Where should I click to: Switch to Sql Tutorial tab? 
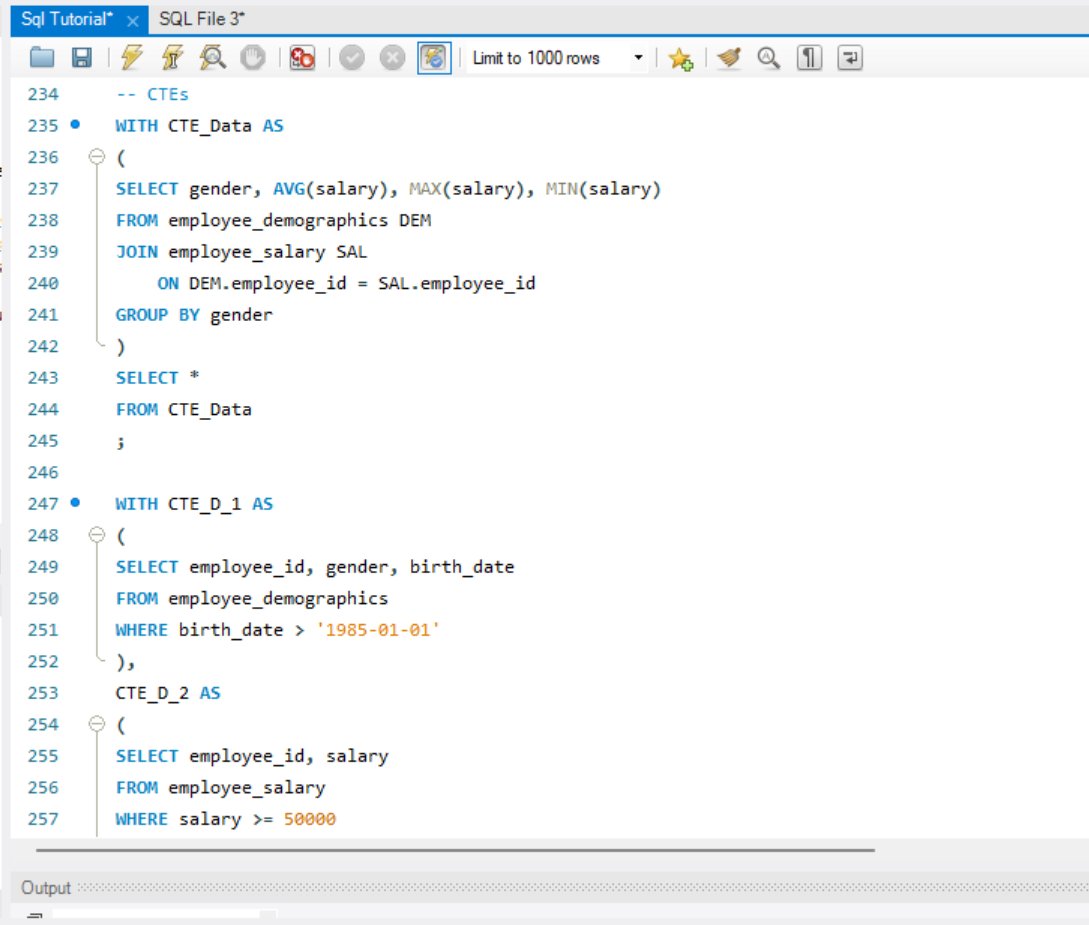coord(67,19)
